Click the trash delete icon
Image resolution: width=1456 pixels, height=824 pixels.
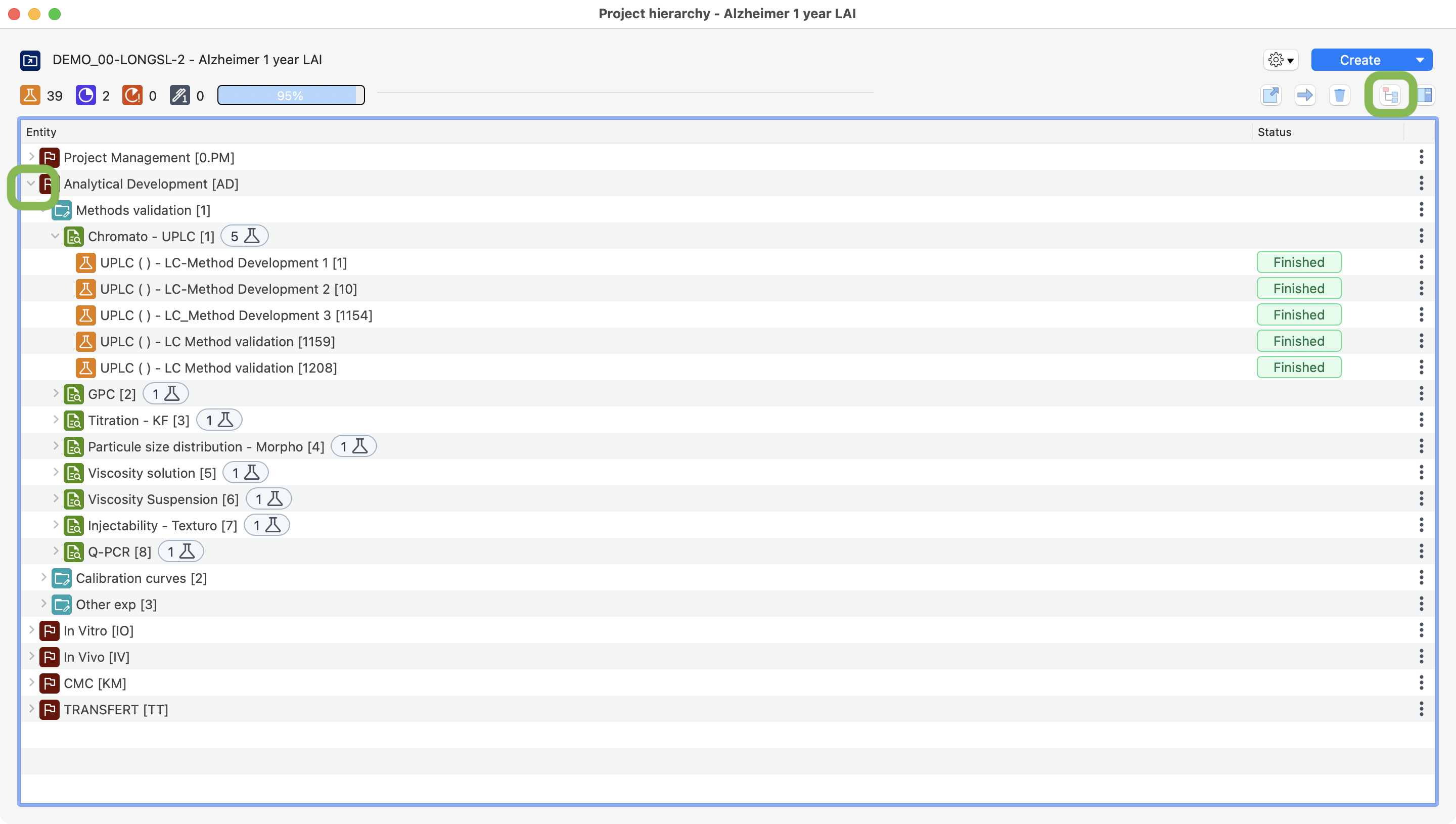click(1339, 95)
